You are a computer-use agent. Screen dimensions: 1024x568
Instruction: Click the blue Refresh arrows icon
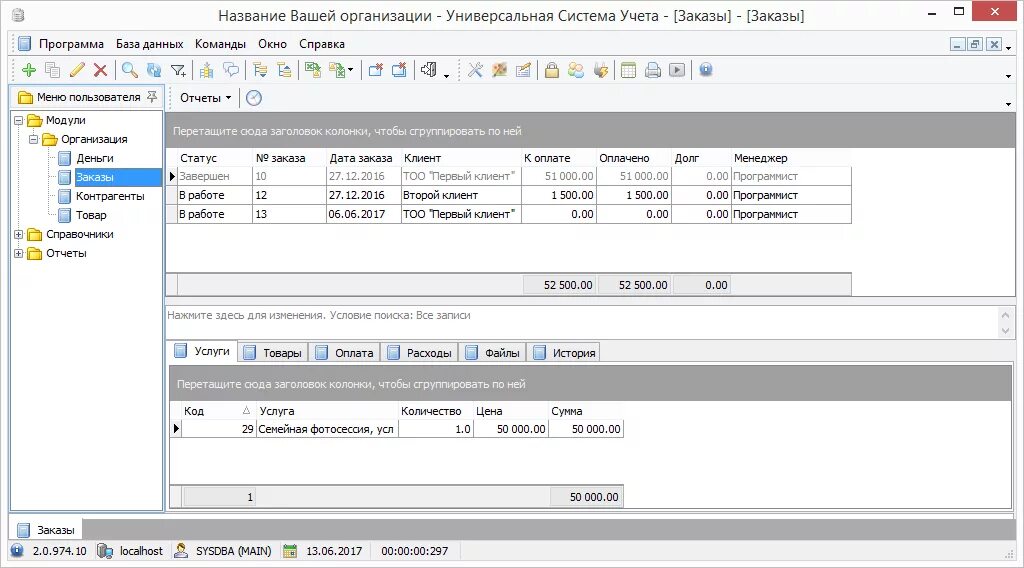(x=154, y=70)
